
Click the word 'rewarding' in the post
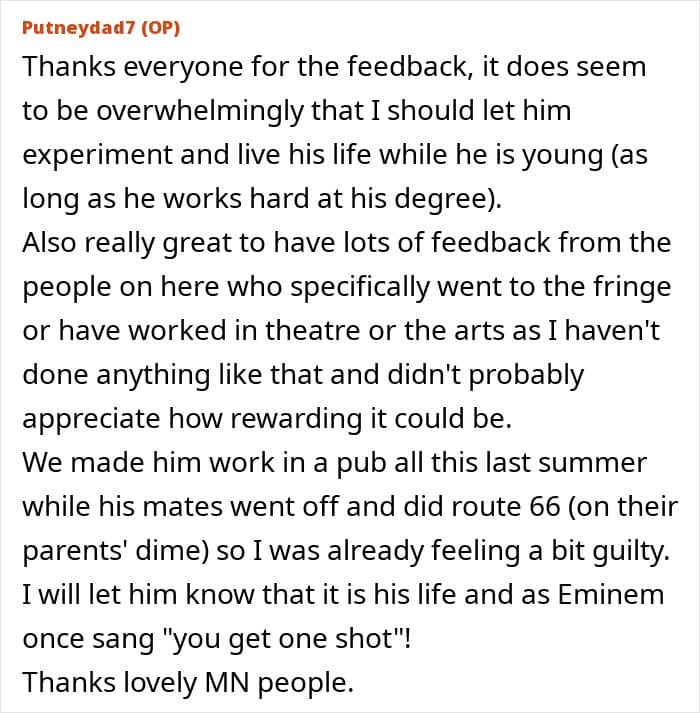pos(333,417)
